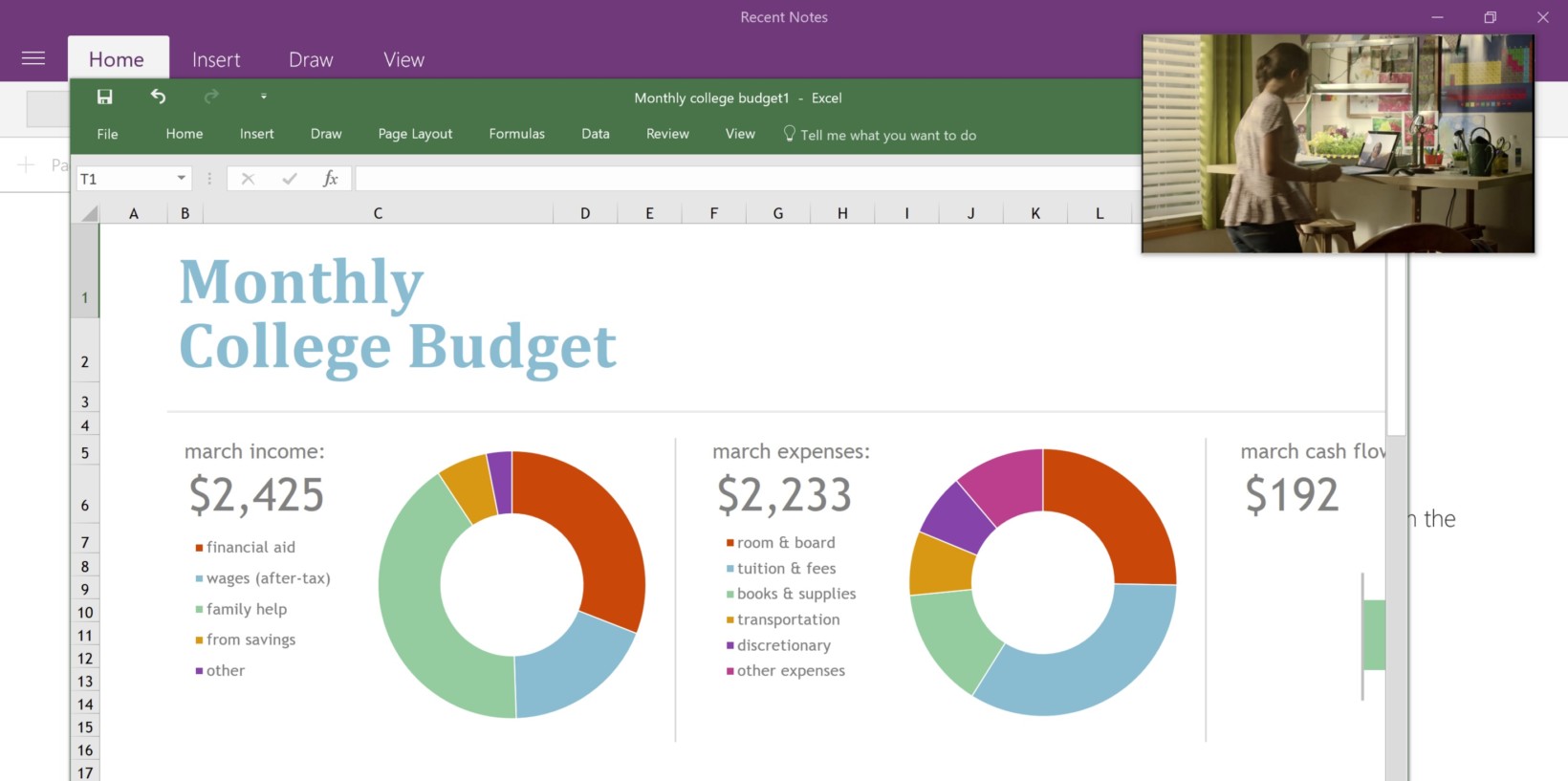Switch to OneNote Insert tab
Viewport: 1568px width, 781px height.
point(216,59)
